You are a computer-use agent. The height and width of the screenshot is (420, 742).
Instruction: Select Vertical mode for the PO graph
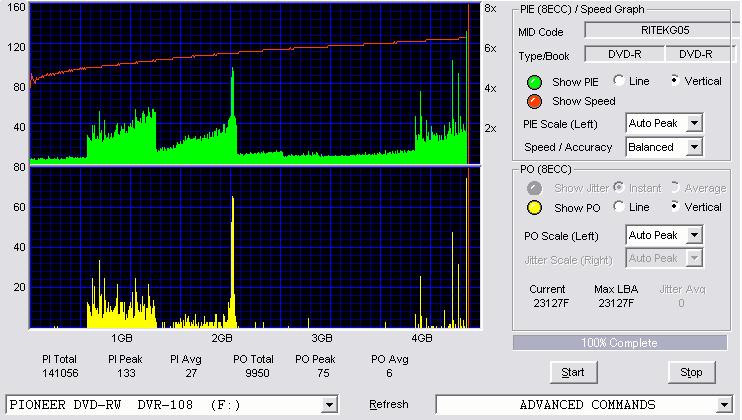point(675,206)
